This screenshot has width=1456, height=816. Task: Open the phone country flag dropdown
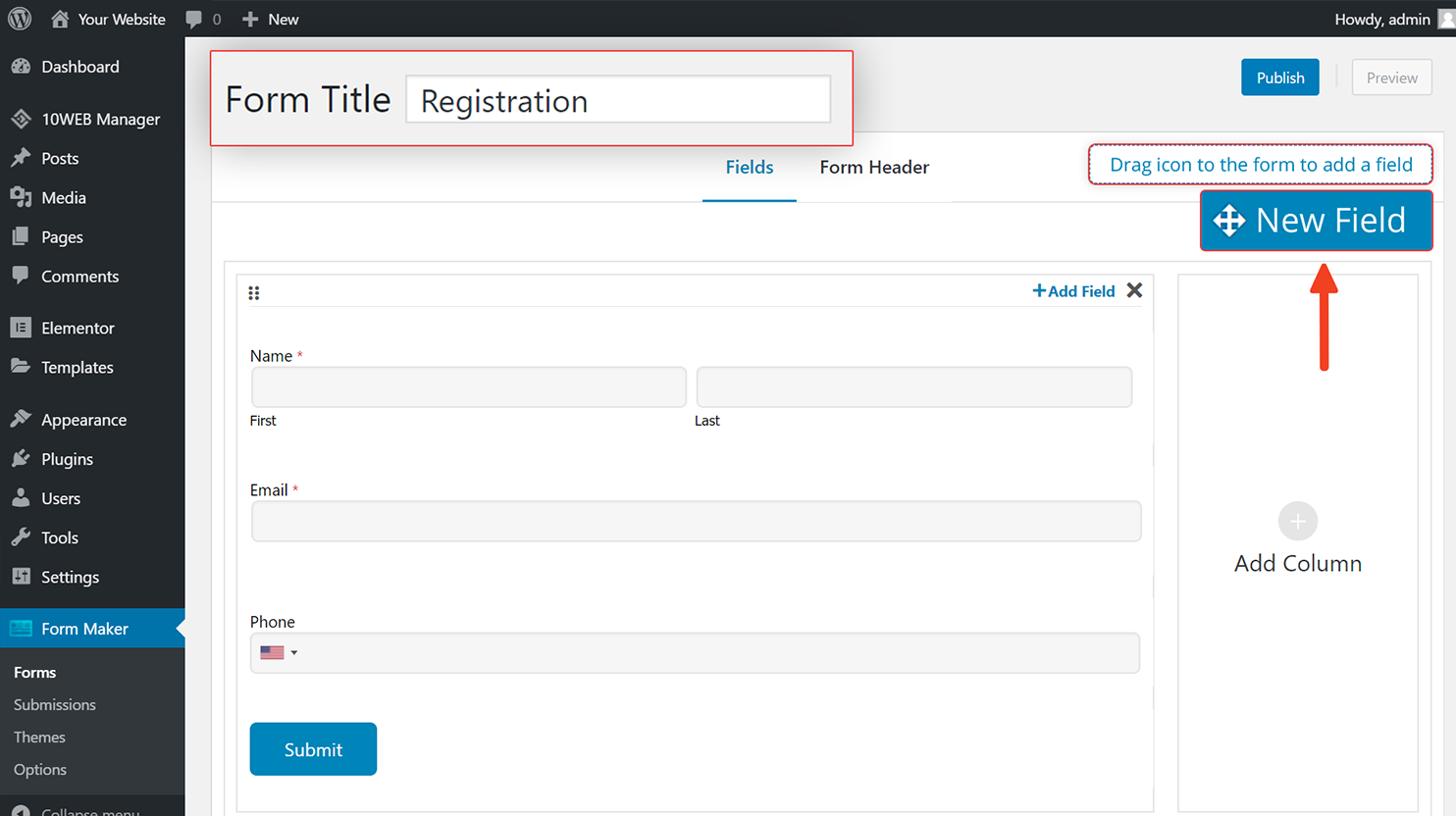click(x=279, y=652)
